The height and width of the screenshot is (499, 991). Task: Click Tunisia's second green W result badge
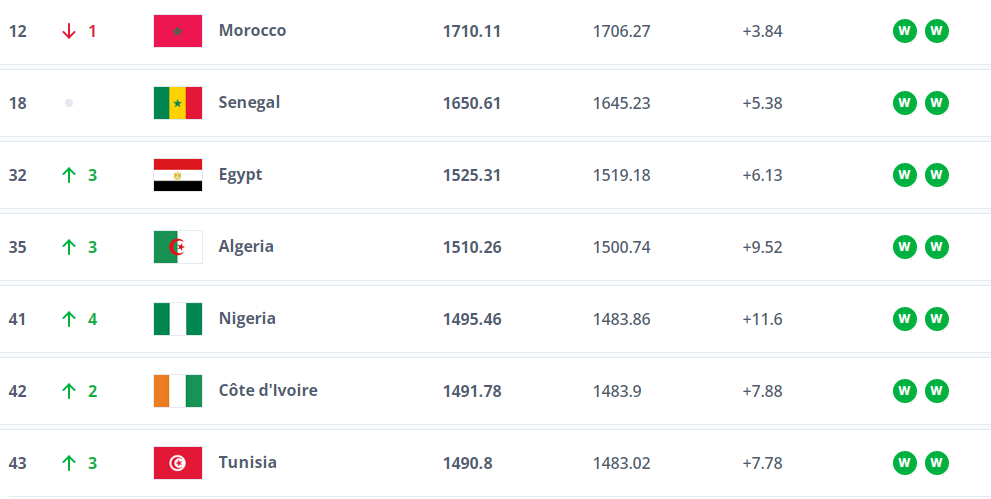pyautogui.click(x=936, y=463)
